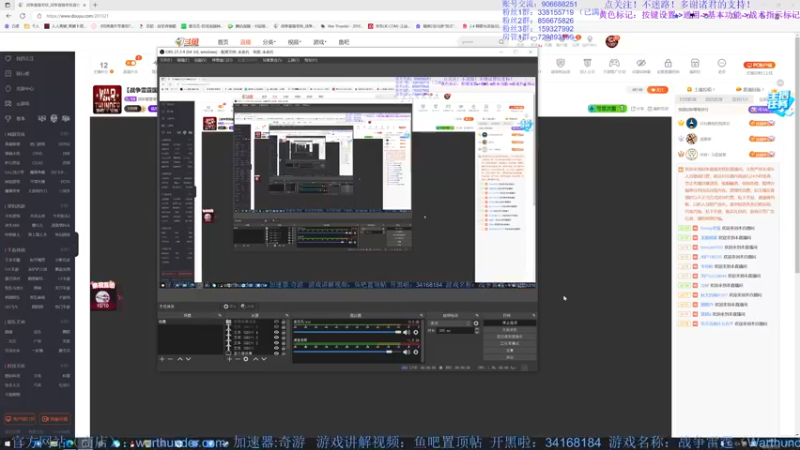
Task: Pop out the OBS audio mixer dock panel
Action: 421,315
